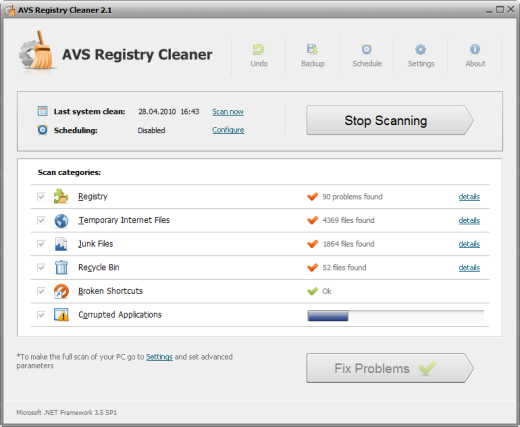Select the Broken Shortcuts icon

coord(61,291)
